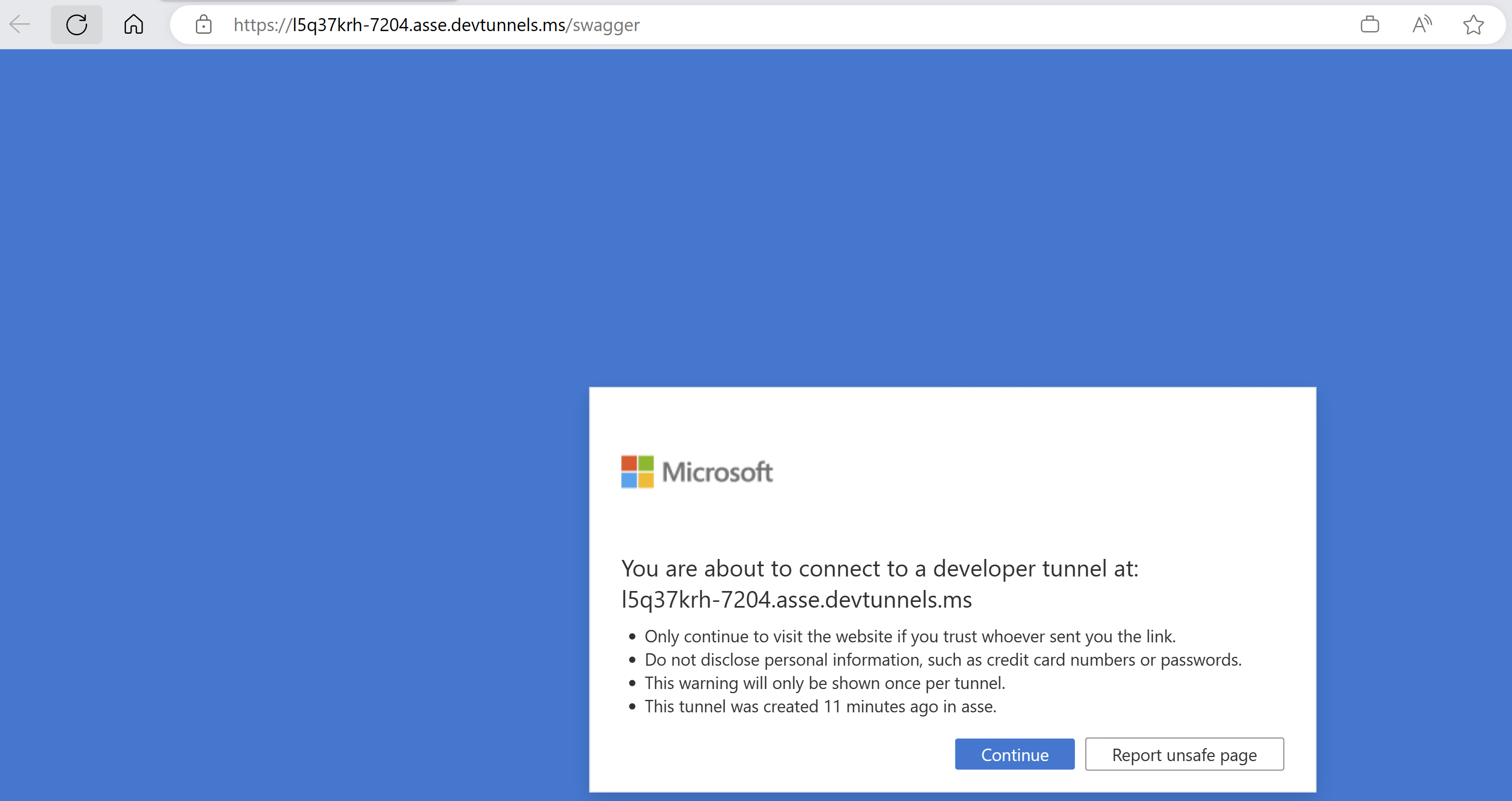The image size is (1512, 801).
Task: Click the tunnel hostname in dialog
Action: (797, 599)
